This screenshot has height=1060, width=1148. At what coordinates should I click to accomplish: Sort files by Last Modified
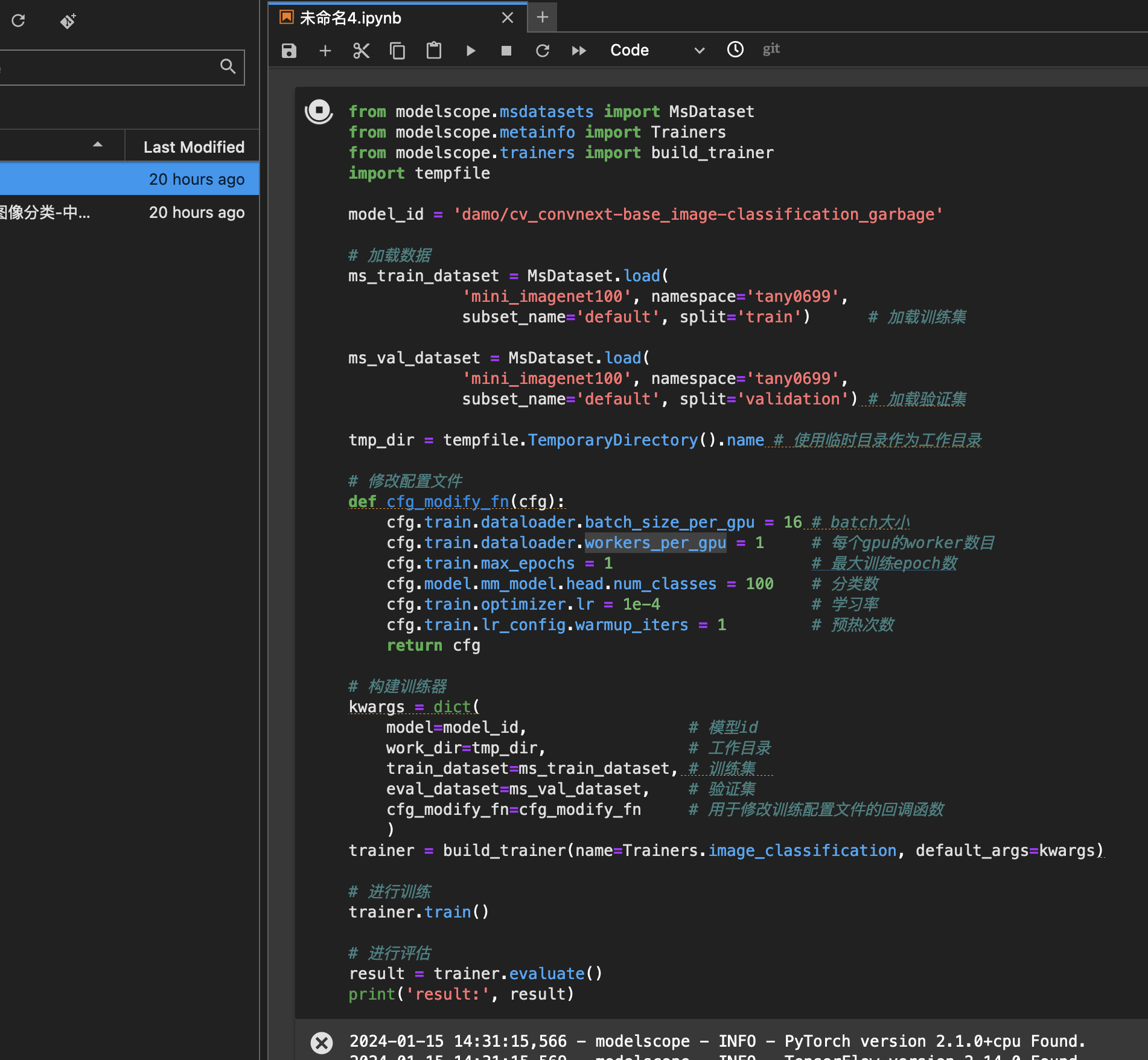[x=194, y=147]
